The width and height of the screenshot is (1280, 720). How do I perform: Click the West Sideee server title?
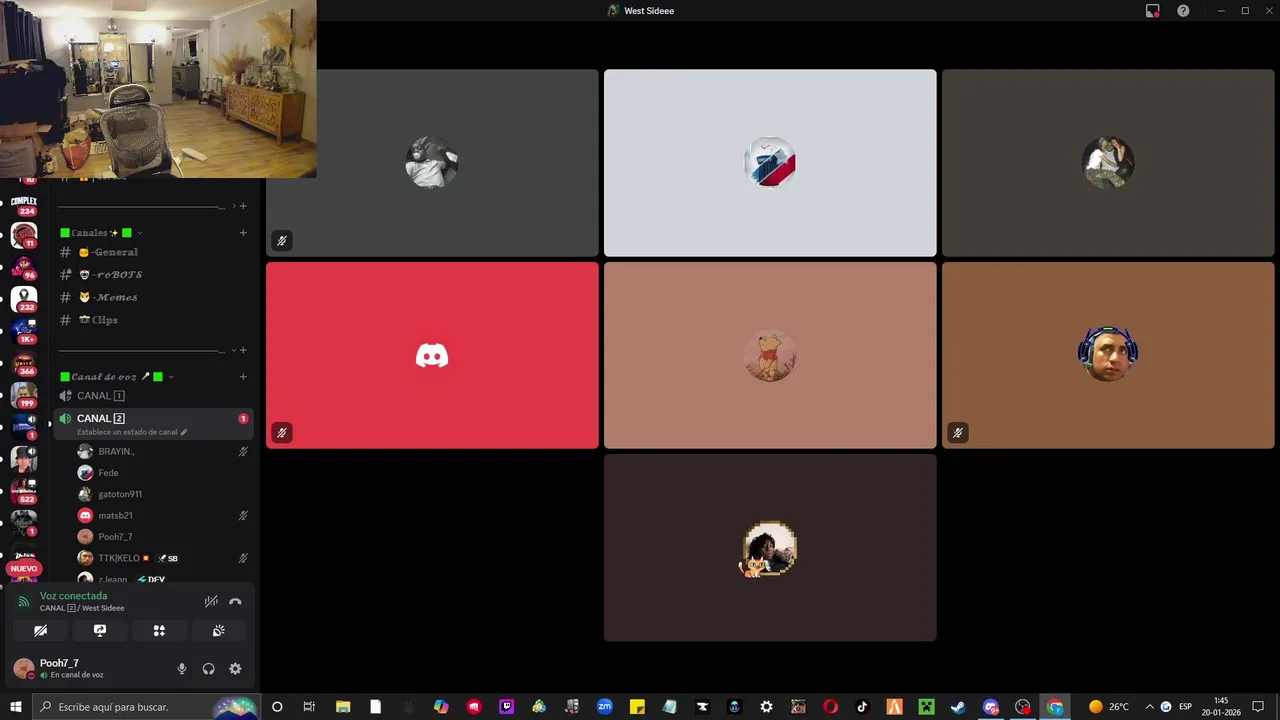click(641, 11)
